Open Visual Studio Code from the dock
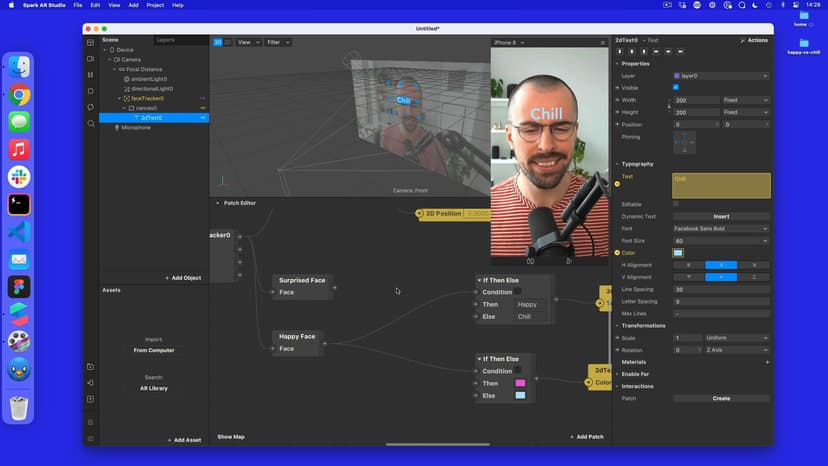Image resolution: width=828 pixels, height=466 pixels. point(19,231)
